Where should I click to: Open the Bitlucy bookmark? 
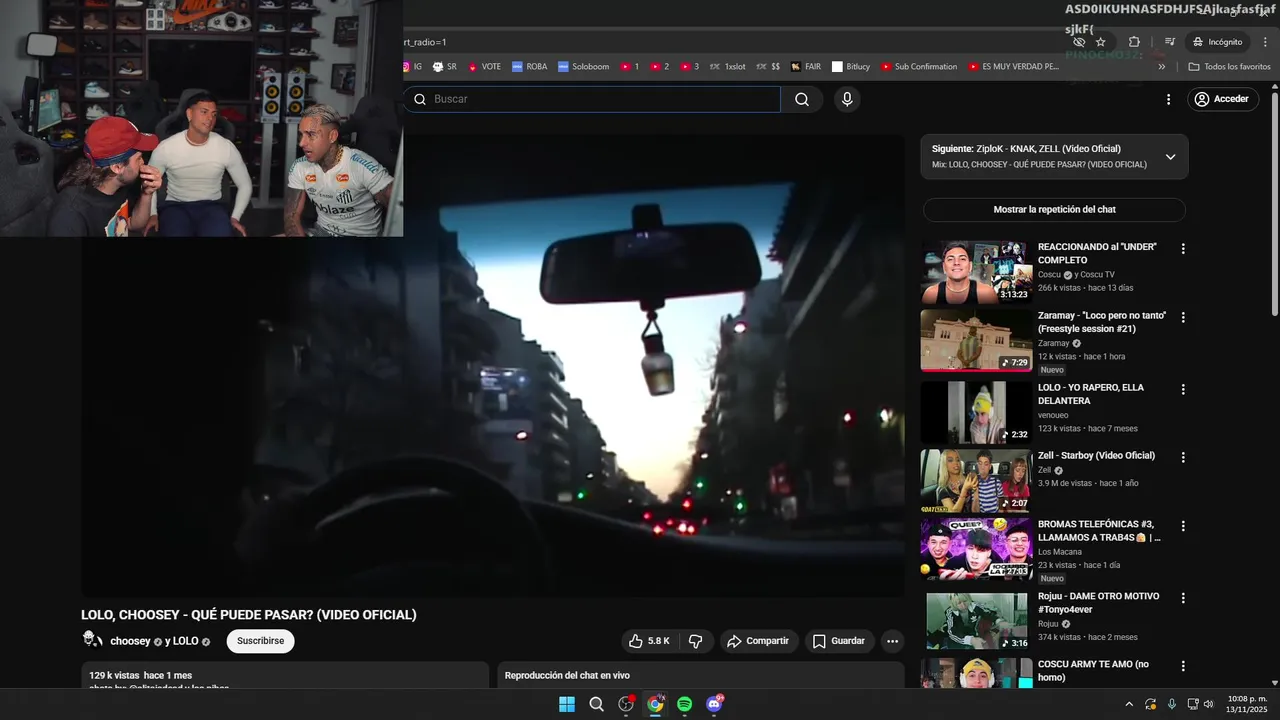tap(851, 67)
